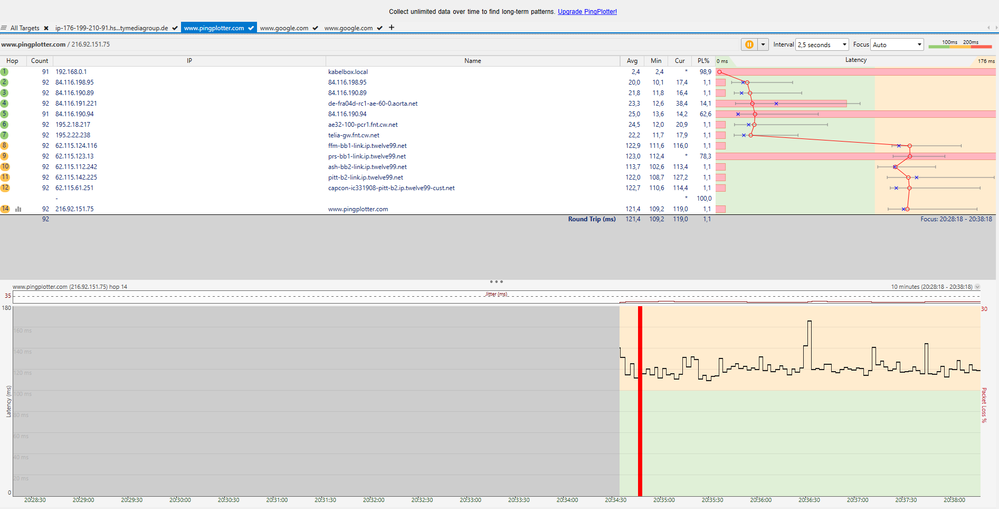Click the red packet loss bar on timeline
Viewport: 999px width, 509px height.
click(640, 401)
